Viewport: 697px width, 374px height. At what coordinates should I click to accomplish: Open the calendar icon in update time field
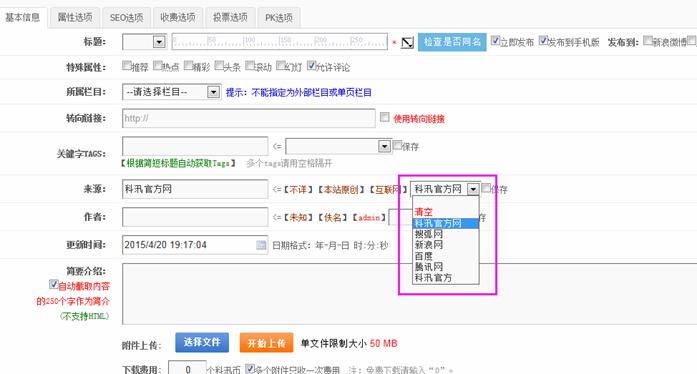pos(261,245)
